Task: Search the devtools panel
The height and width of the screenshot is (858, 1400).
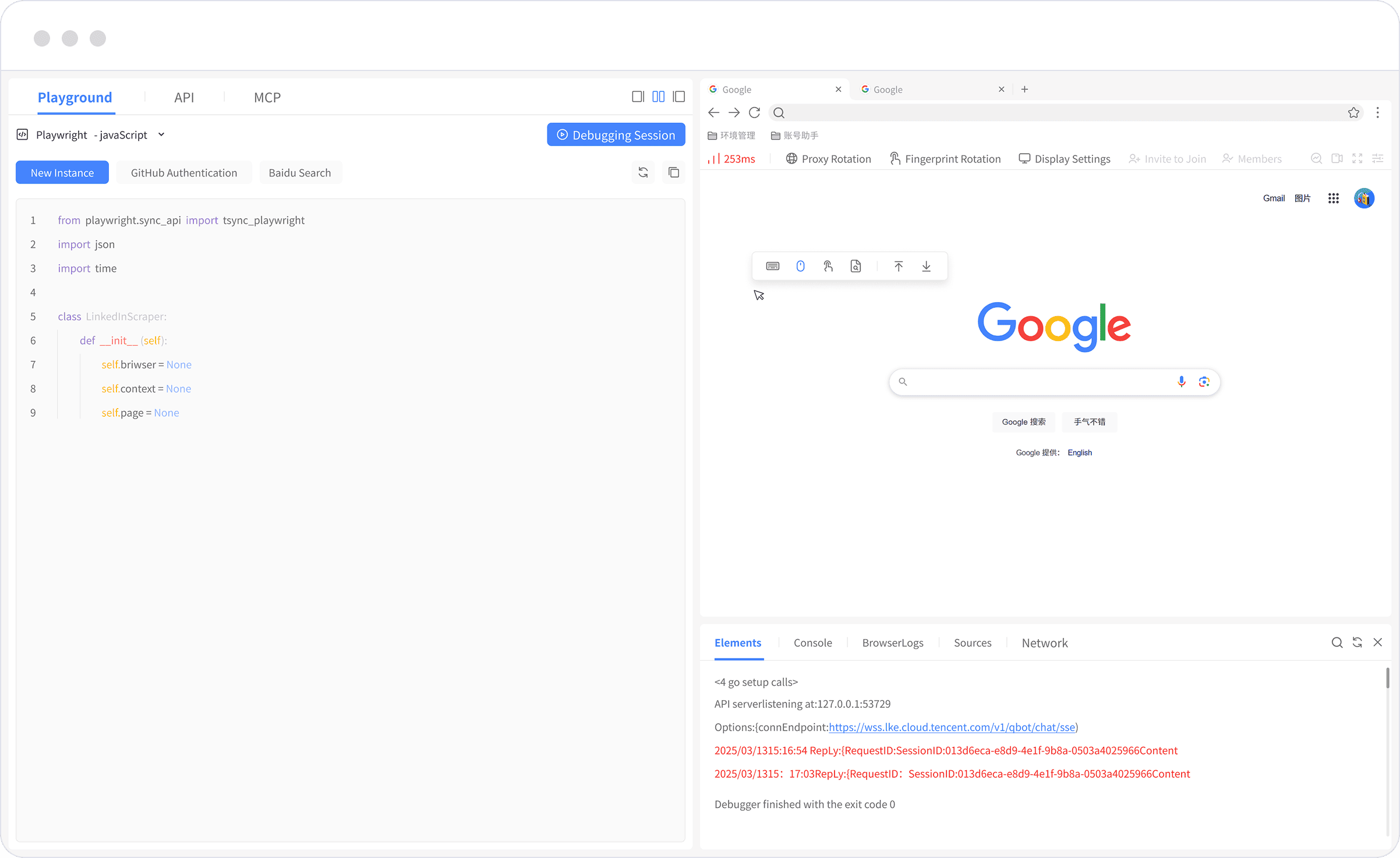Action: [x=1337, y=642]
